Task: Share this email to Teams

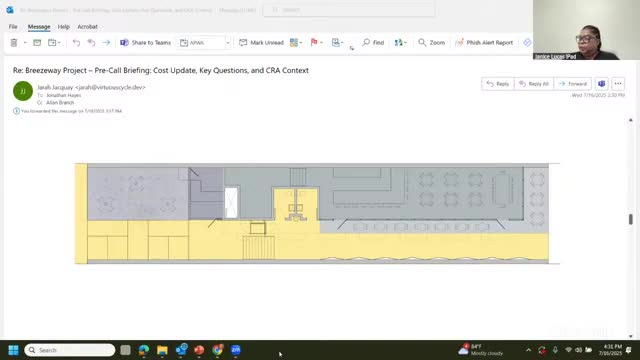Action: pos(145,42)
